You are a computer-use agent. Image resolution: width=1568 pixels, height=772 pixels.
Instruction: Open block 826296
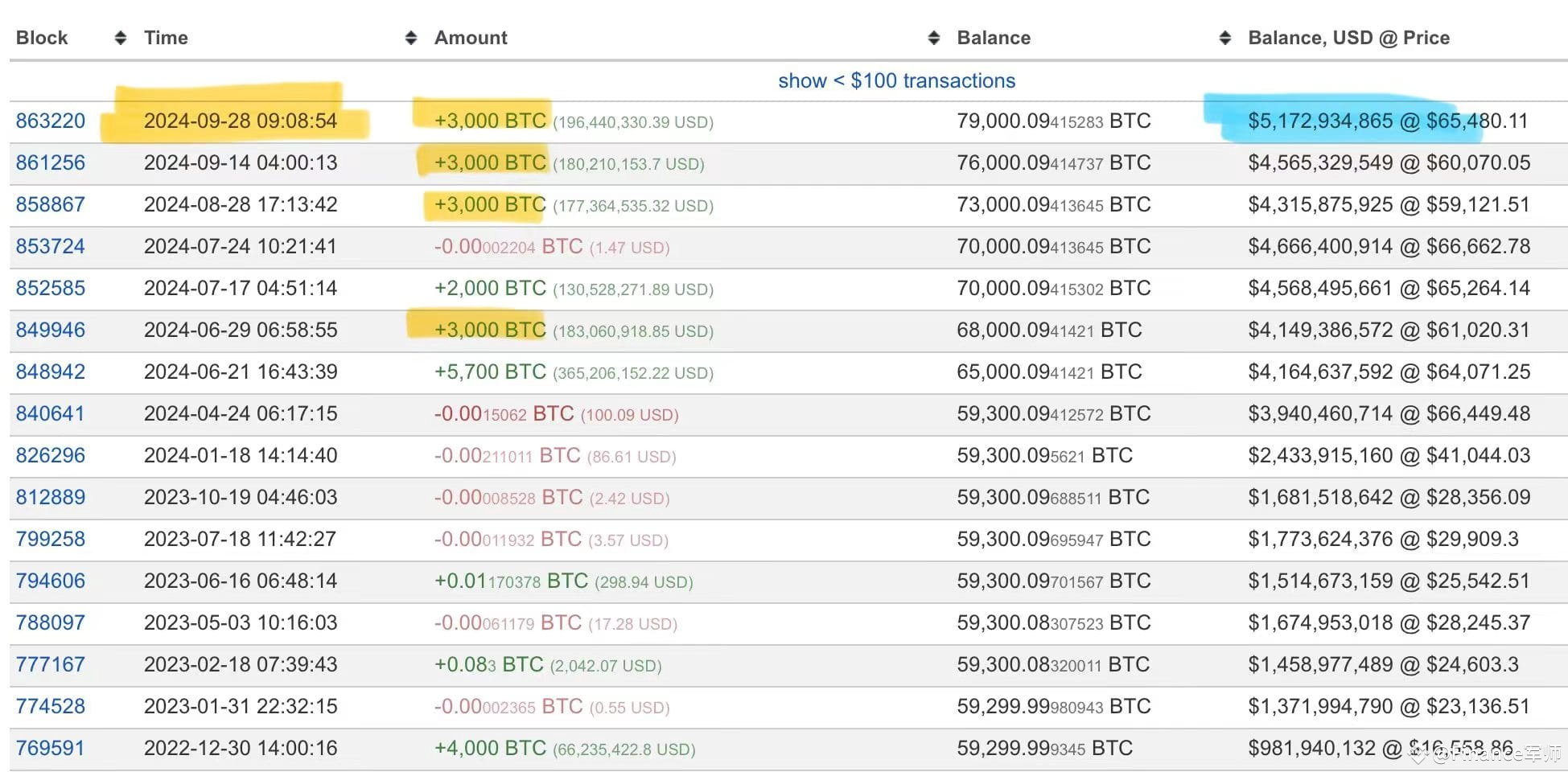pos(51,455)
